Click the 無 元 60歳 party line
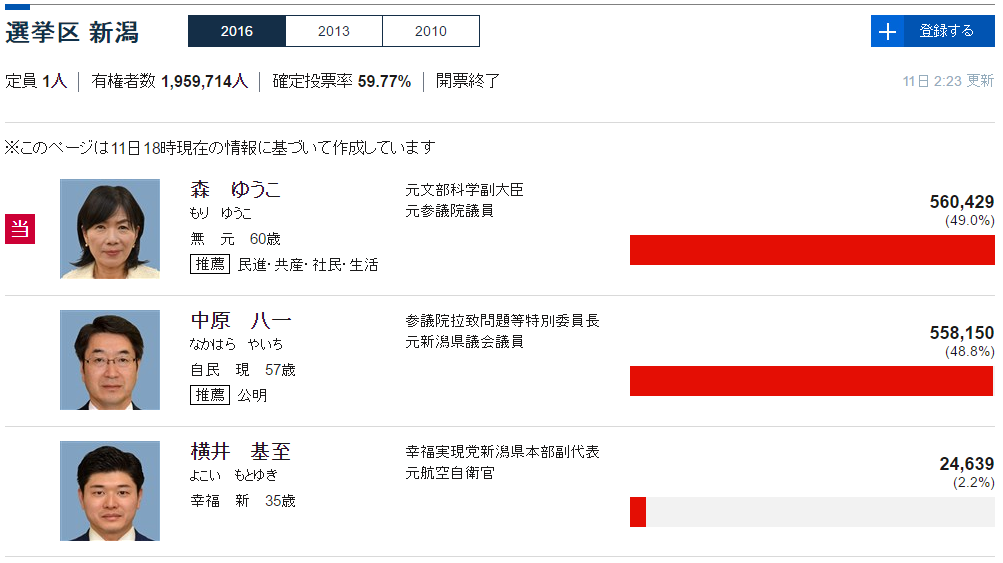 tap(235, 239)
